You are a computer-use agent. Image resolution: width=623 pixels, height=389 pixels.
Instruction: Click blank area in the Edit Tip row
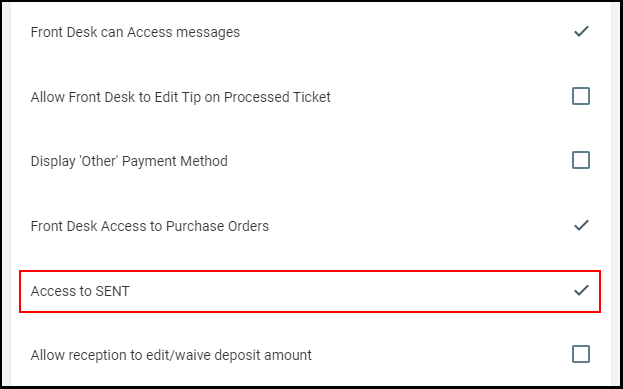click(449, 97)
